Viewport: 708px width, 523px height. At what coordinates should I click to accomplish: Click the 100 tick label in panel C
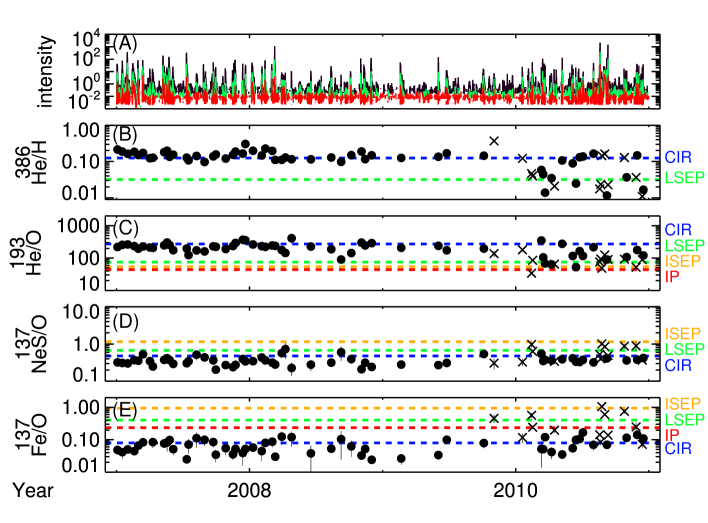tap(84, 259)
